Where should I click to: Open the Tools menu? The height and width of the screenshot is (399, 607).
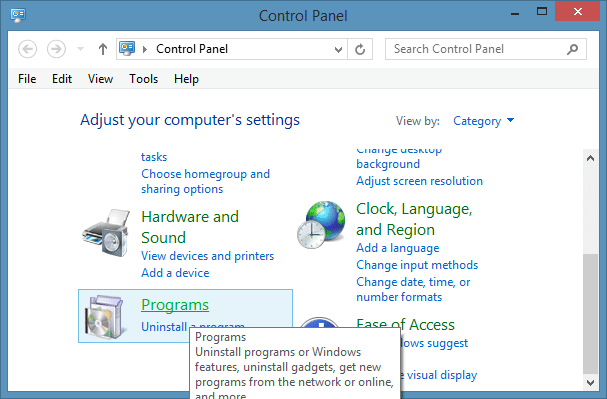click(x=144, y=79)
